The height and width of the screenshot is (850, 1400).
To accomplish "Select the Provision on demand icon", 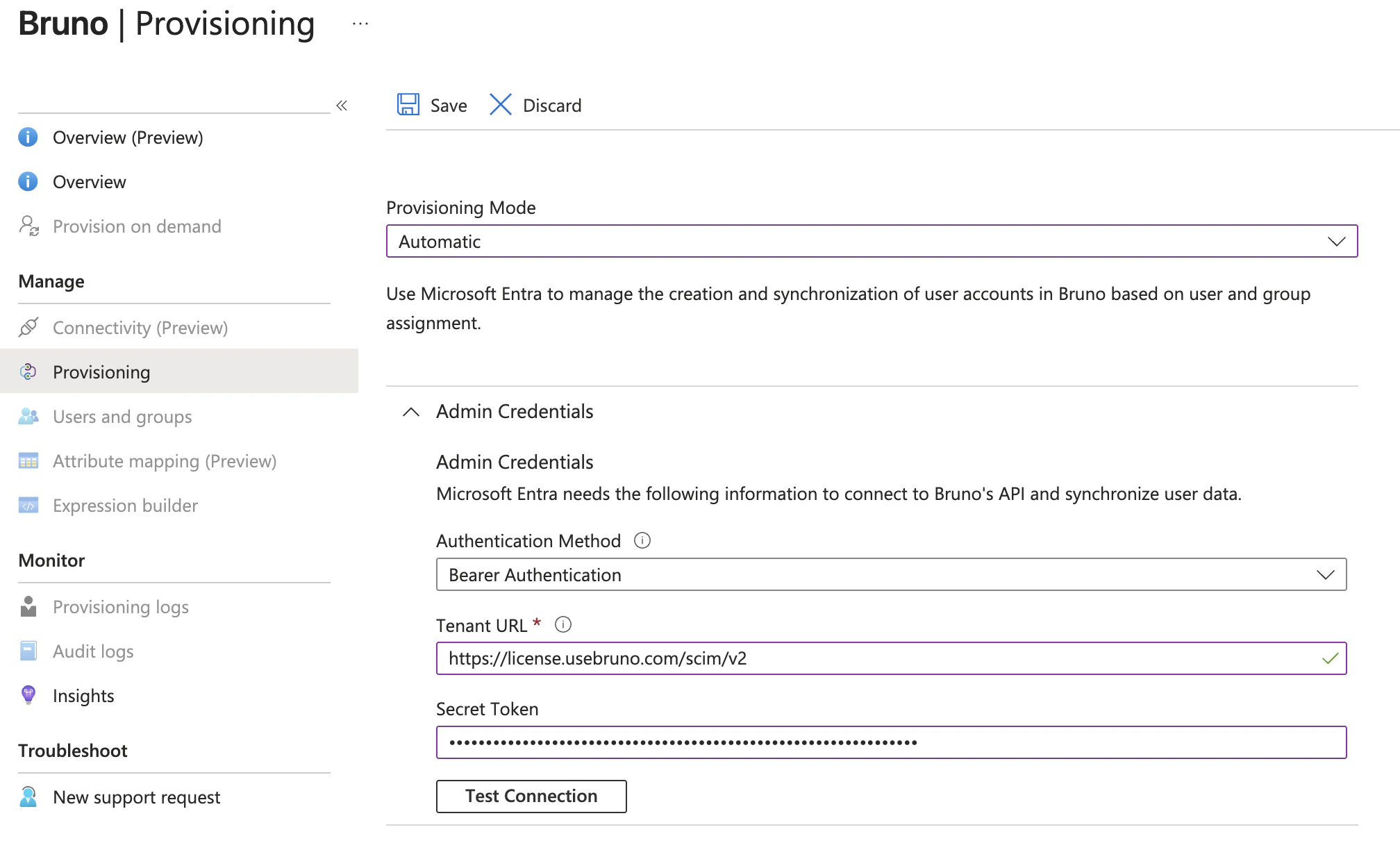I will (28, 226).
